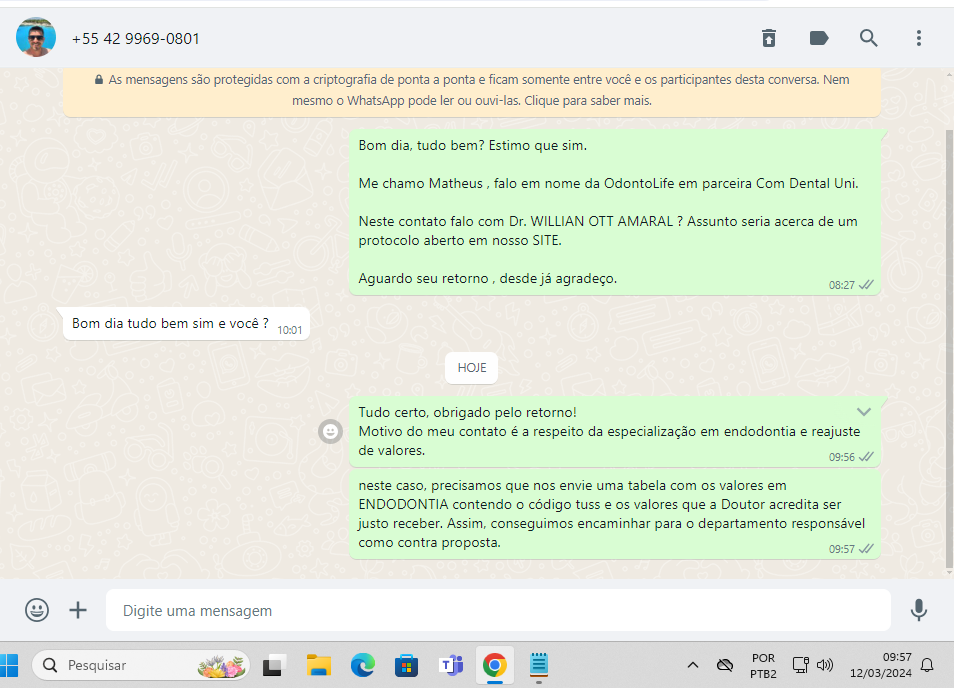Viewport: 954px width, 688px height.
Task: Show hidden system tray icons
Action: [692, 665]
